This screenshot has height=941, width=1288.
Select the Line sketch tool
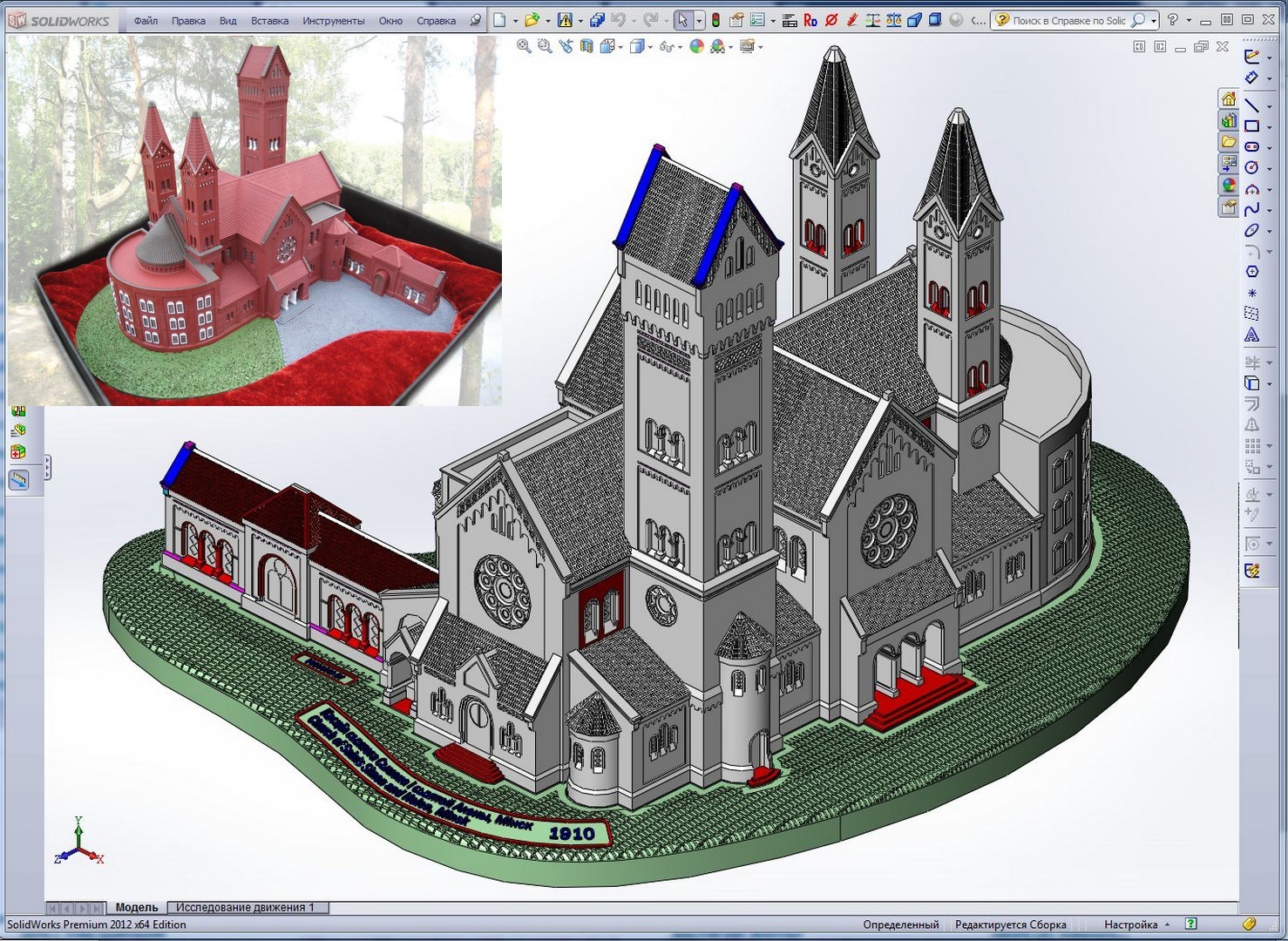point(1251,105)
